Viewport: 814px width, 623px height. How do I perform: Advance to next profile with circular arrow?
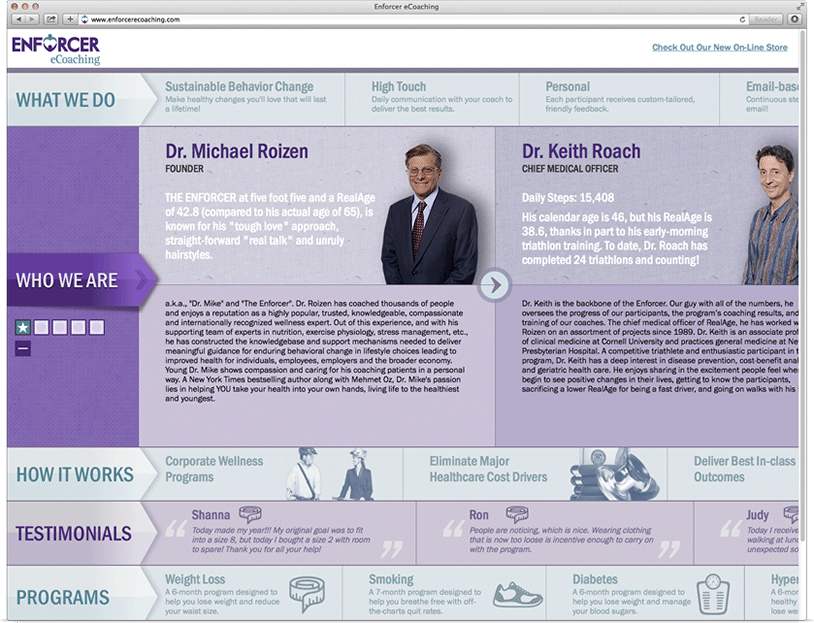494,285
